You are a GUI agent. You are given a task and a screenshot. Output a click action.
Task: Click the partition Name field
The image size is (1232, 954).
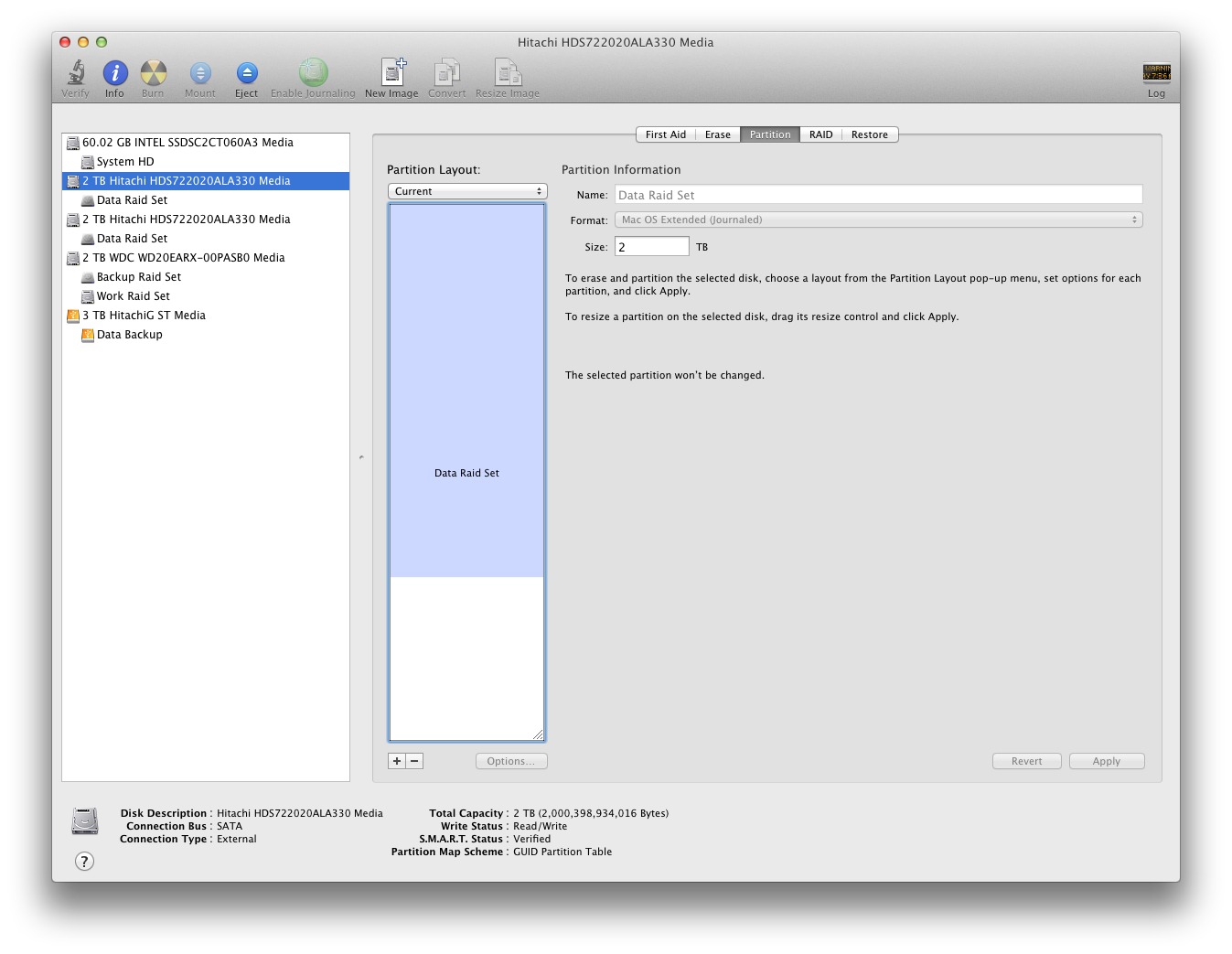coord(879,195)
